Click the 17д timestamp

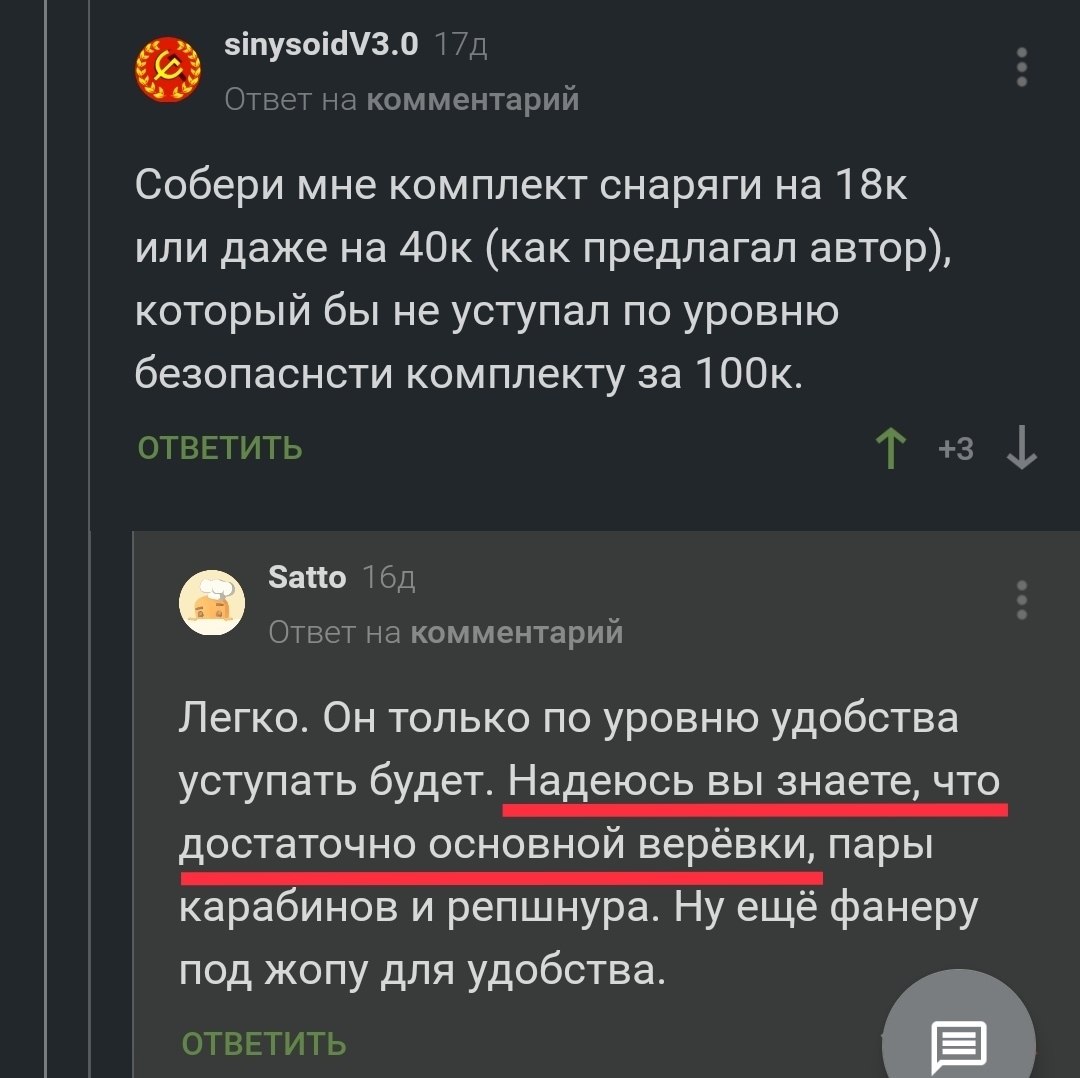point(461,45)
